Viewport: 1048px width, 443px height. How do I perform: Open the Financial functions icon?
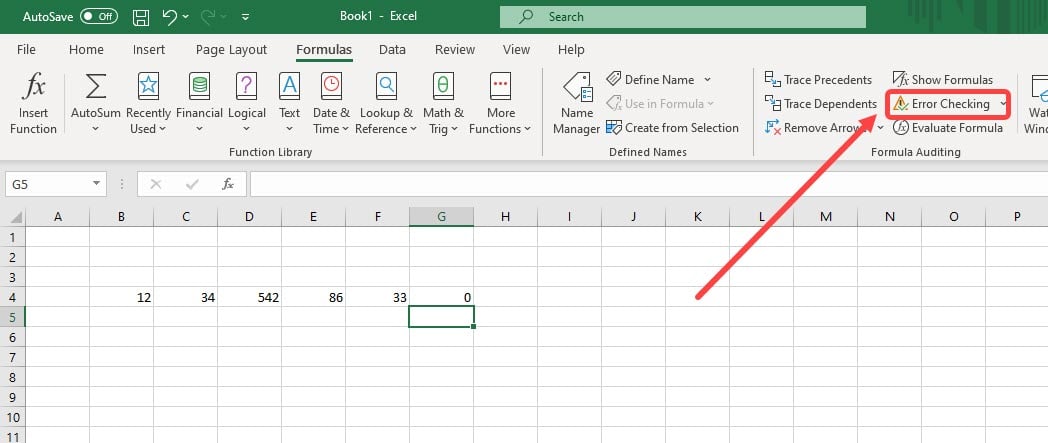(199, 87)
